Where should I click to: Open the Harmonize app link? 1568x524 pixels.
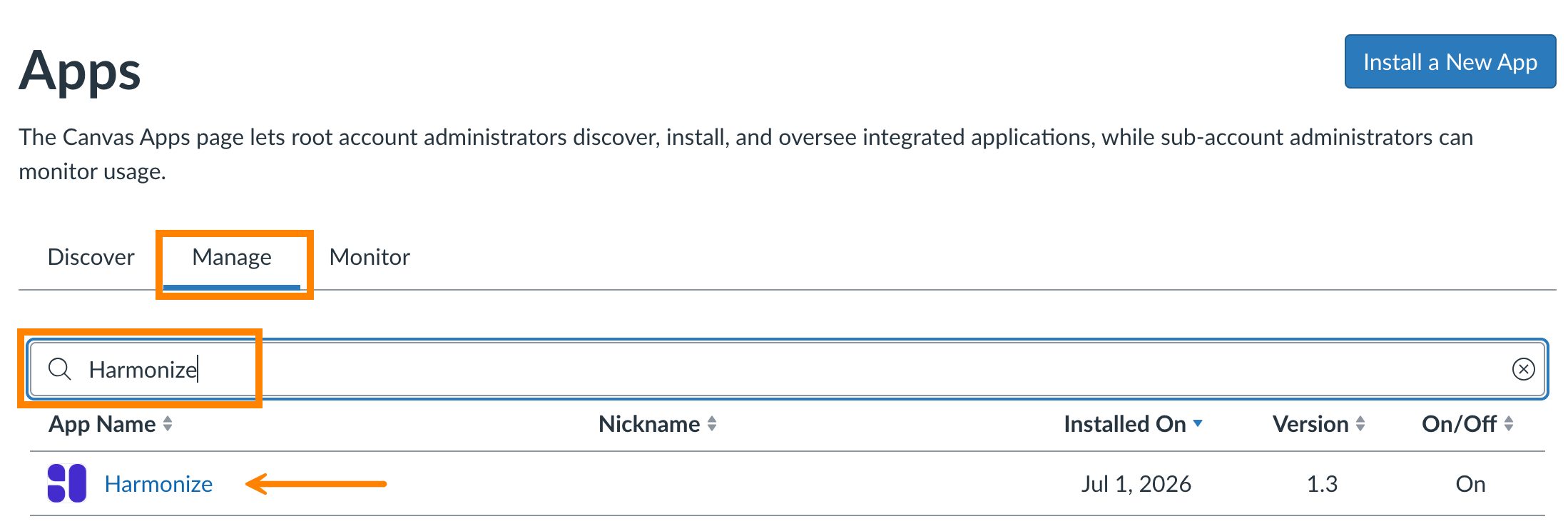tap(158, 484)
